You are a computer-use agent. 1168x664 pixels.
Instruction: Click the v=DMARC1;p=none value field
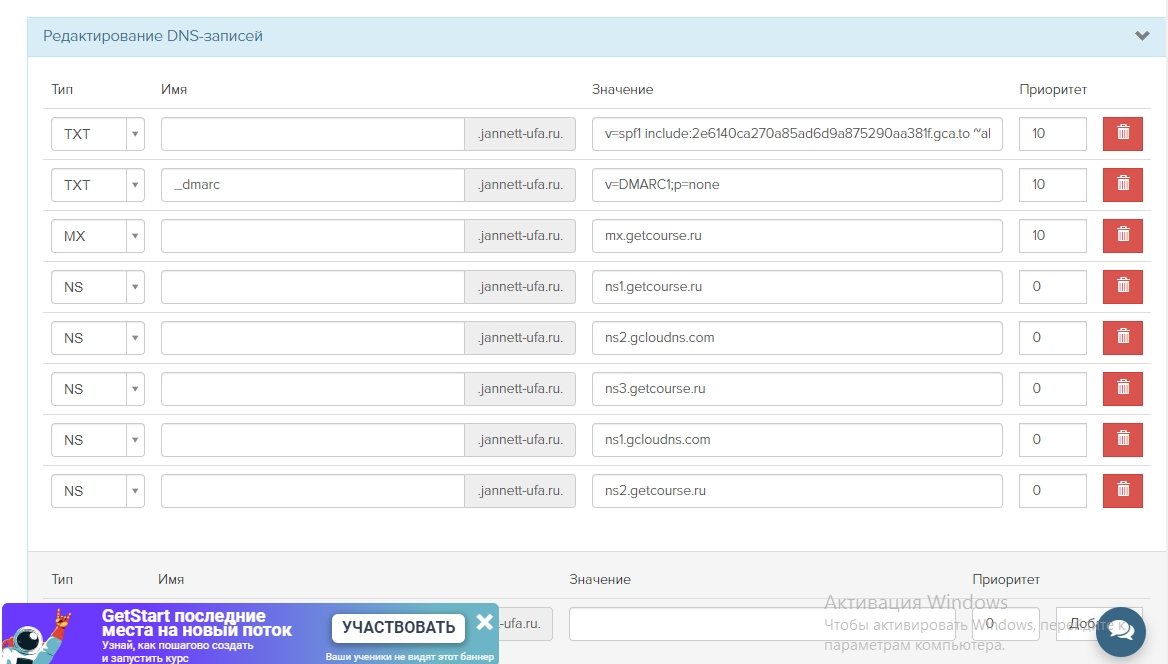point(796,185)
